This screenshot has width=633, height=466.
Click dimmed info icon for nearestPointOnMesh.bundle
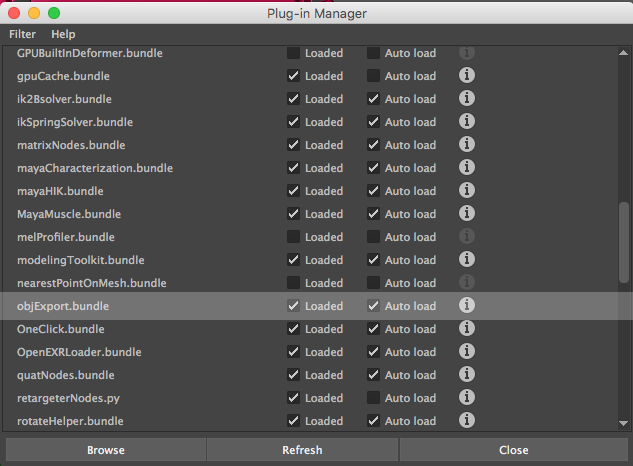(x=467, y=283)
